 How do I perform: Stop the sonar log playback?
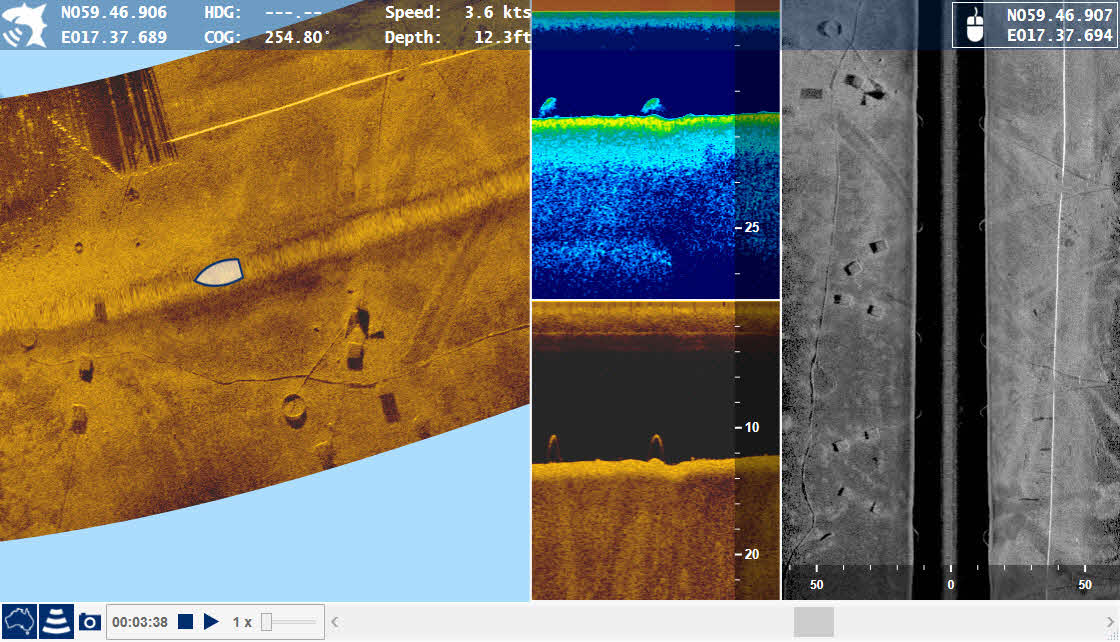[185, 622]
